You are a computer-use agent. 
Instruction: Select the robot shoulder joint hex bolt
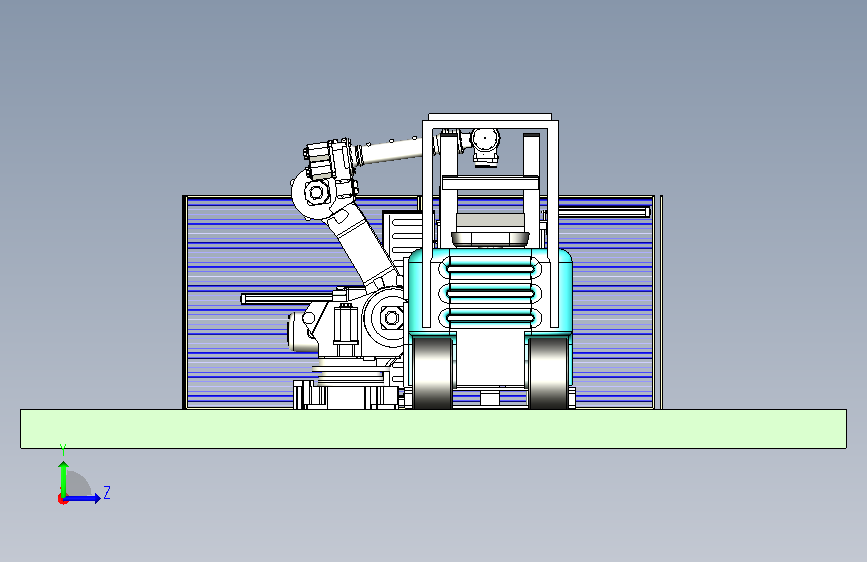pyautogui.click(x=391, y=318)
